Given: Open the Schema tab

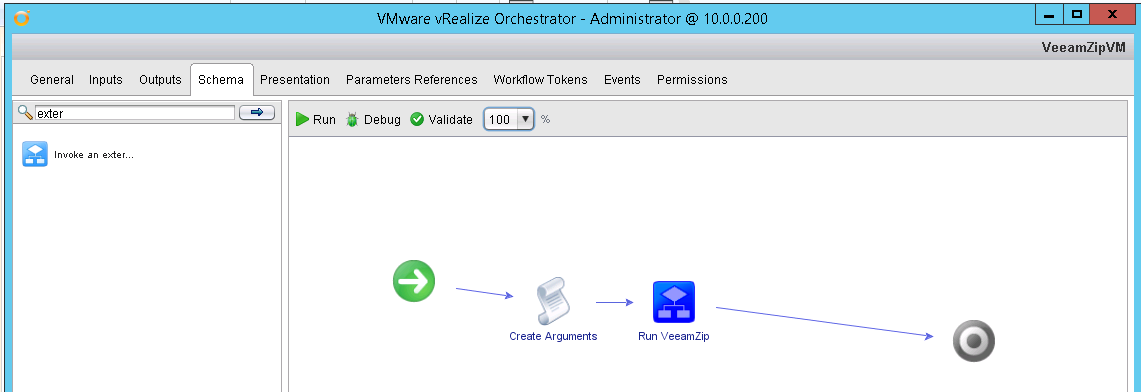Looking at the screenshot, I should tap(221, 80).
